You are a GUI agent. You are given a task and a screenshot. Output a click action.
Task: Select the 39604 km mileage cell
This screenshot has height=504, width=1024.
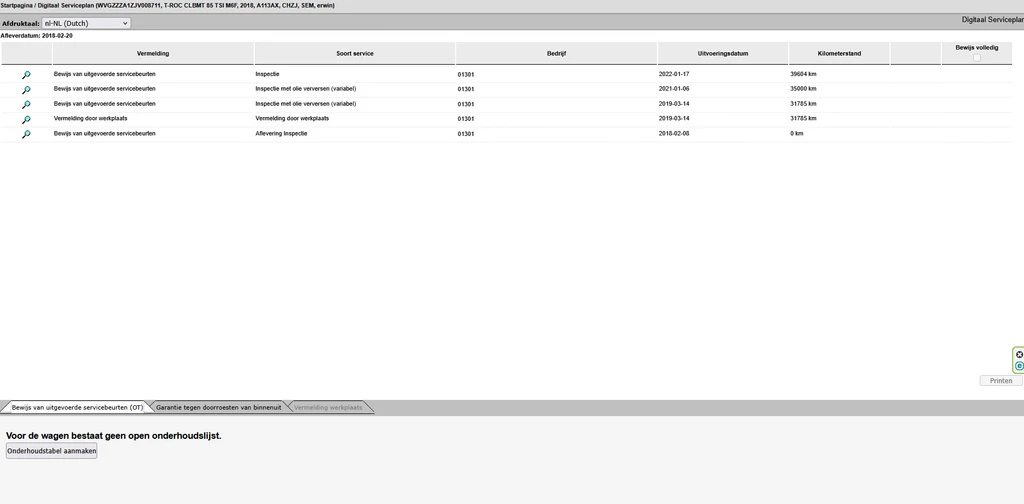803,75
